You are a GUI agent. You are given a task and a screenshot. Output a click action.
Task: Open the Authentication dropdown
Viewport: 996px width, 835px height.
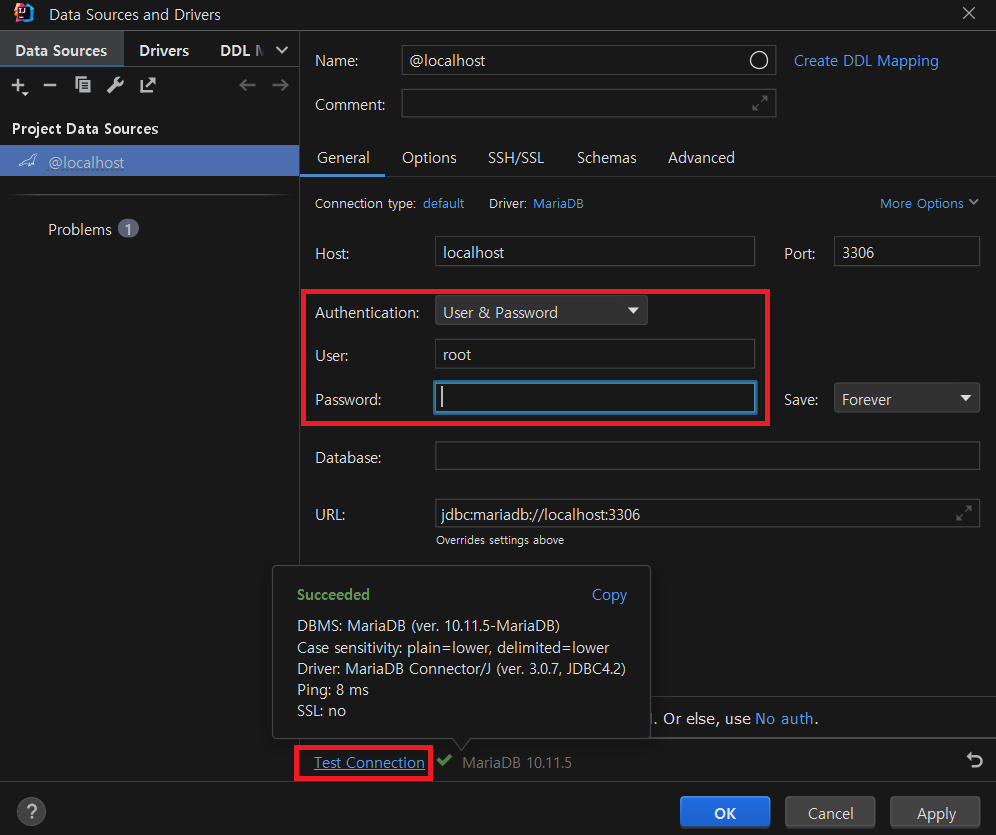(541, 311)
